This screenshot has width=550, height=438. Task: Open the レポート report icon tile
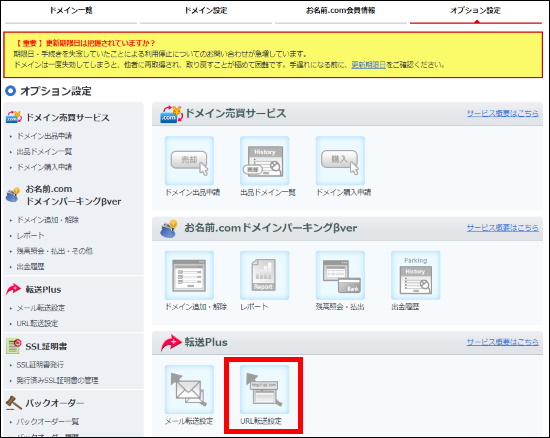tap(264, 275)
